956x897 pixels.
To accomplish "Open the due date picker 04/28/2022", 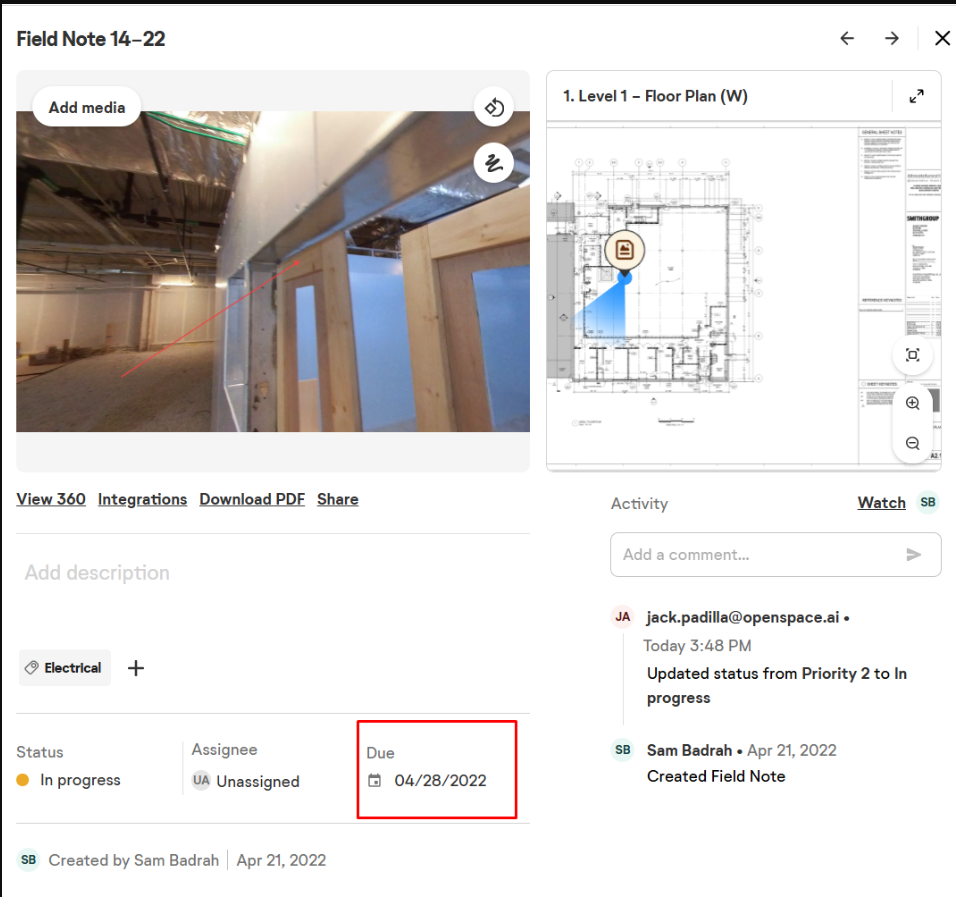I will [x=427, y=781].
